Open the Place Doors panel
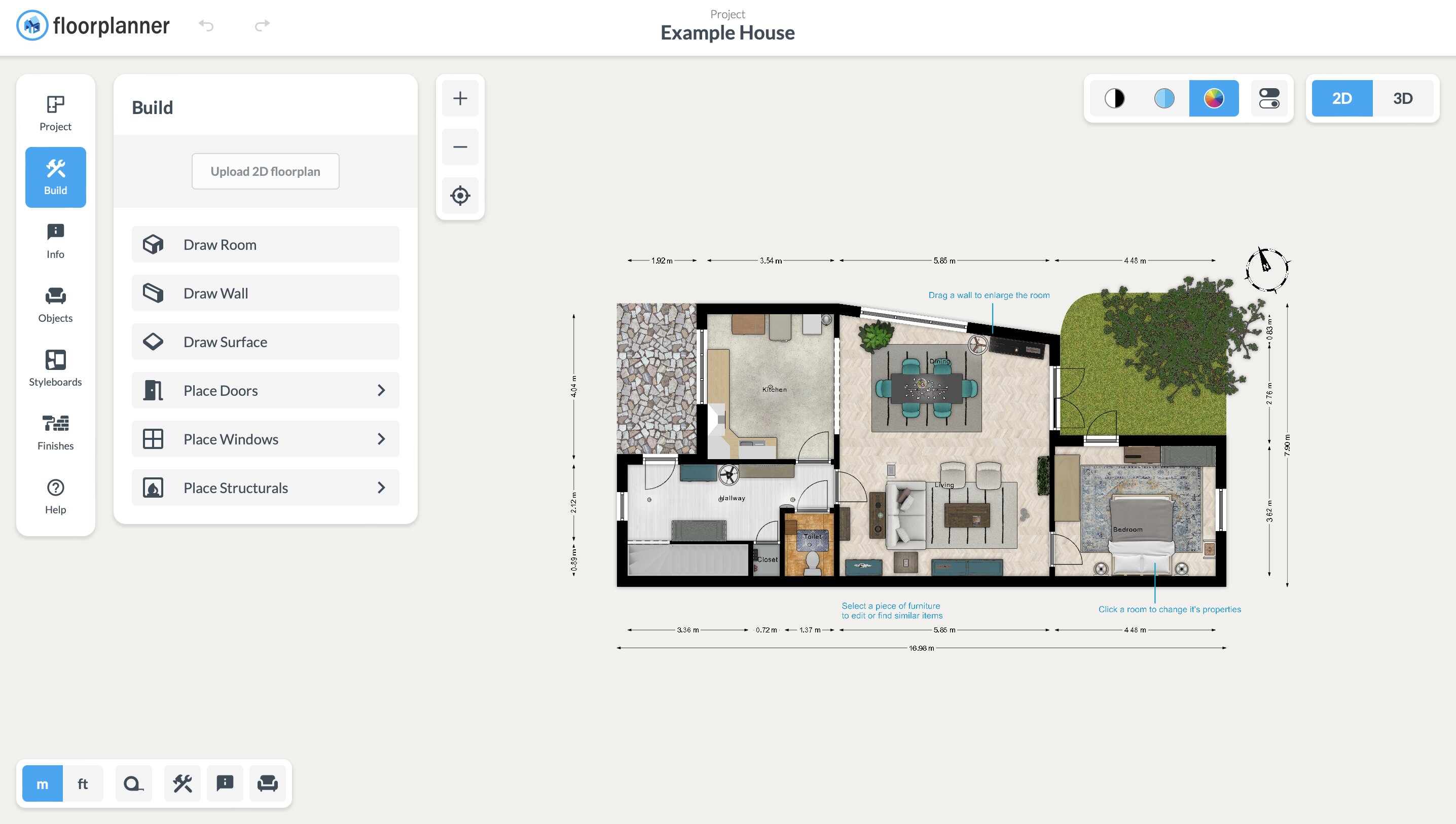 pos(265,390)
